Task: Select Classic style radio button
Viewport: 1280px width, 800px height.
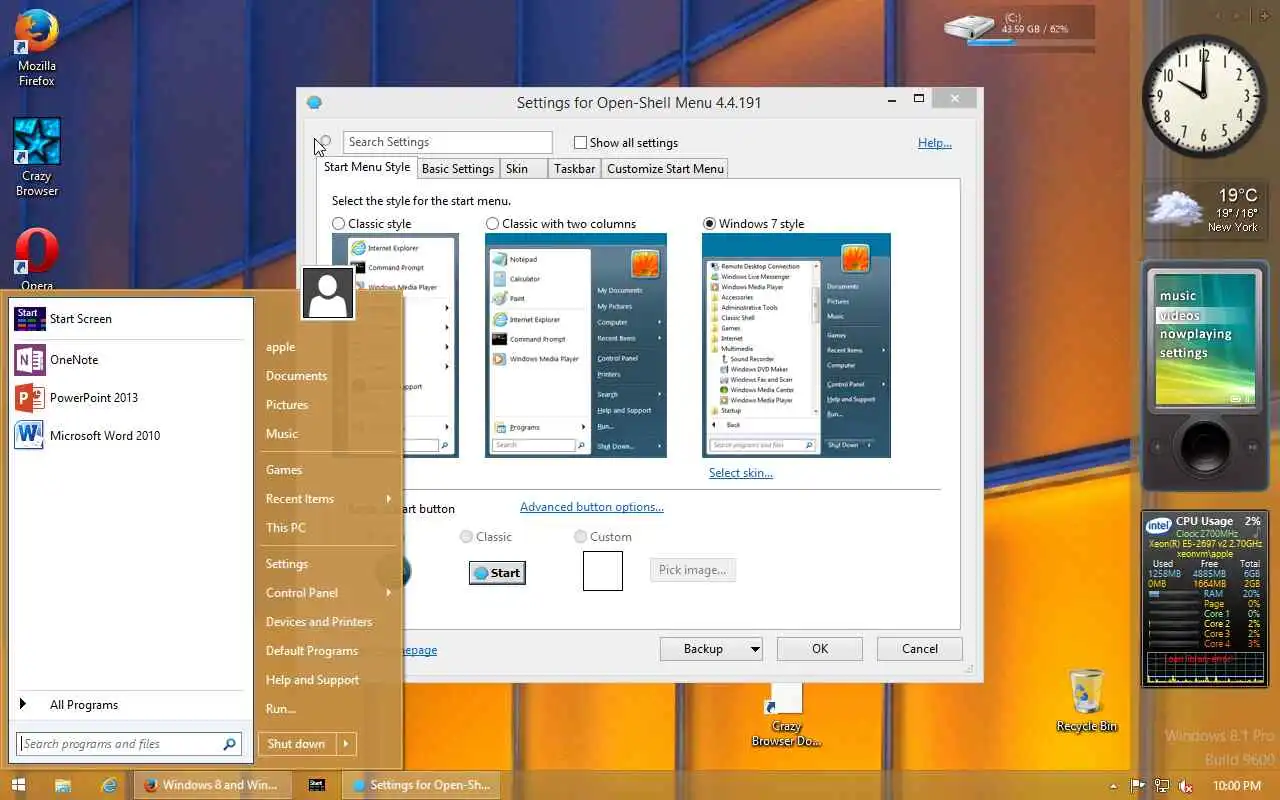Action: 339,224
